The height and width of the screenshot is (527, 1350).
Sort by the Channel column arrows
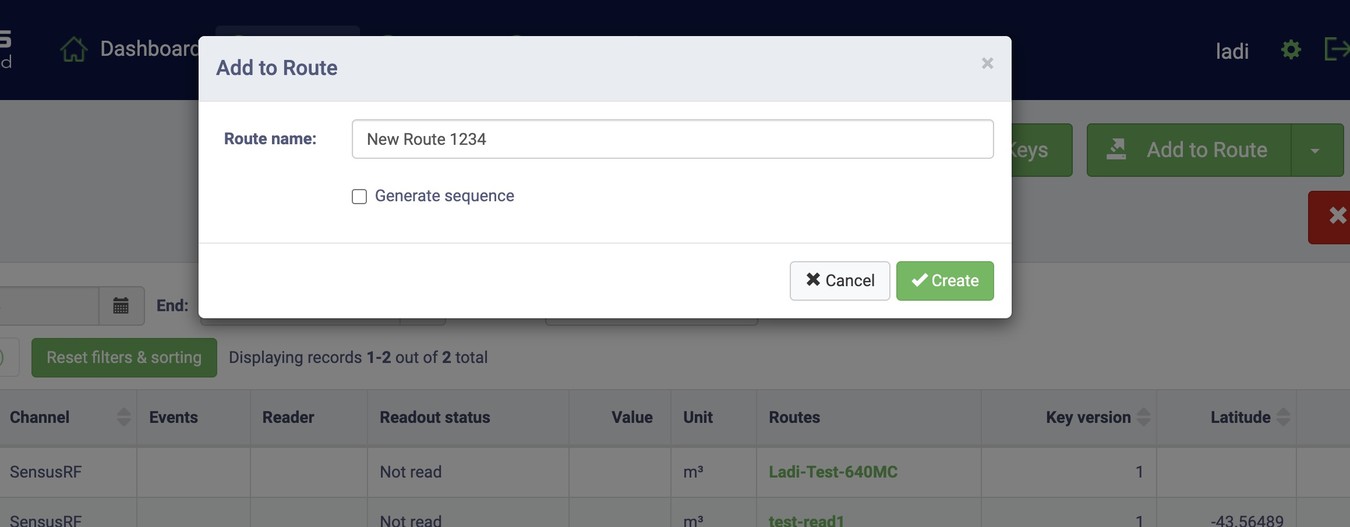coord(124,417)
